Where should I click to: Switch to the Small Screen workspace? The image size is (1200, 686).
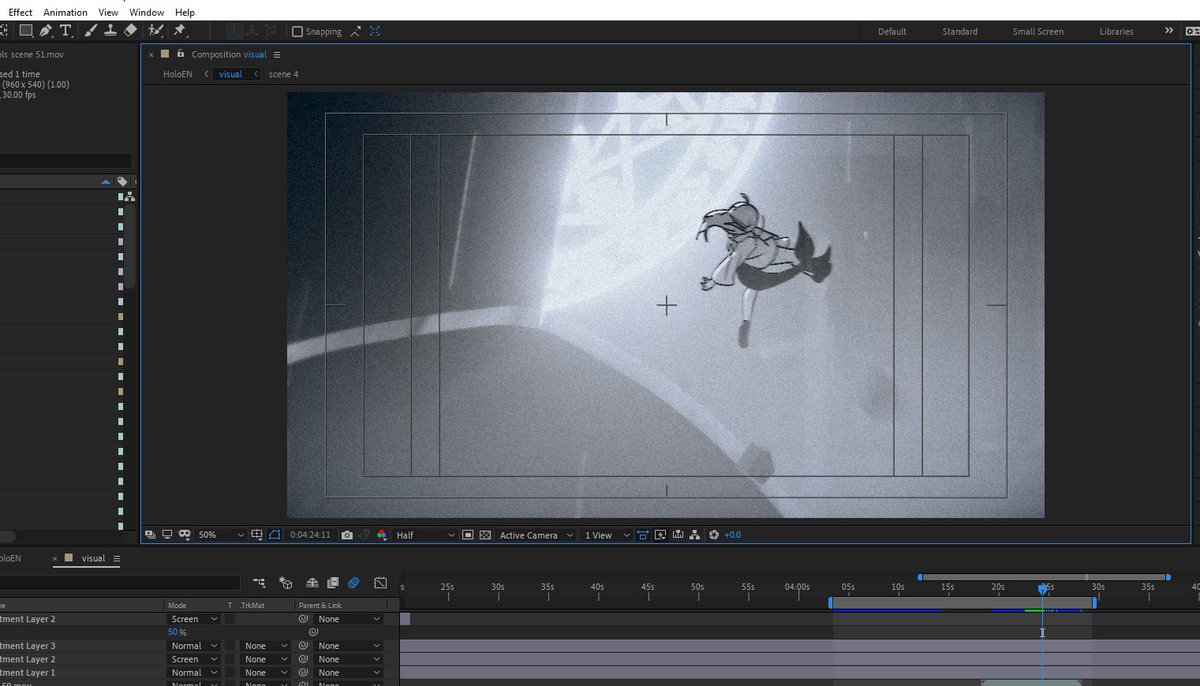[x=1038, y=31]
